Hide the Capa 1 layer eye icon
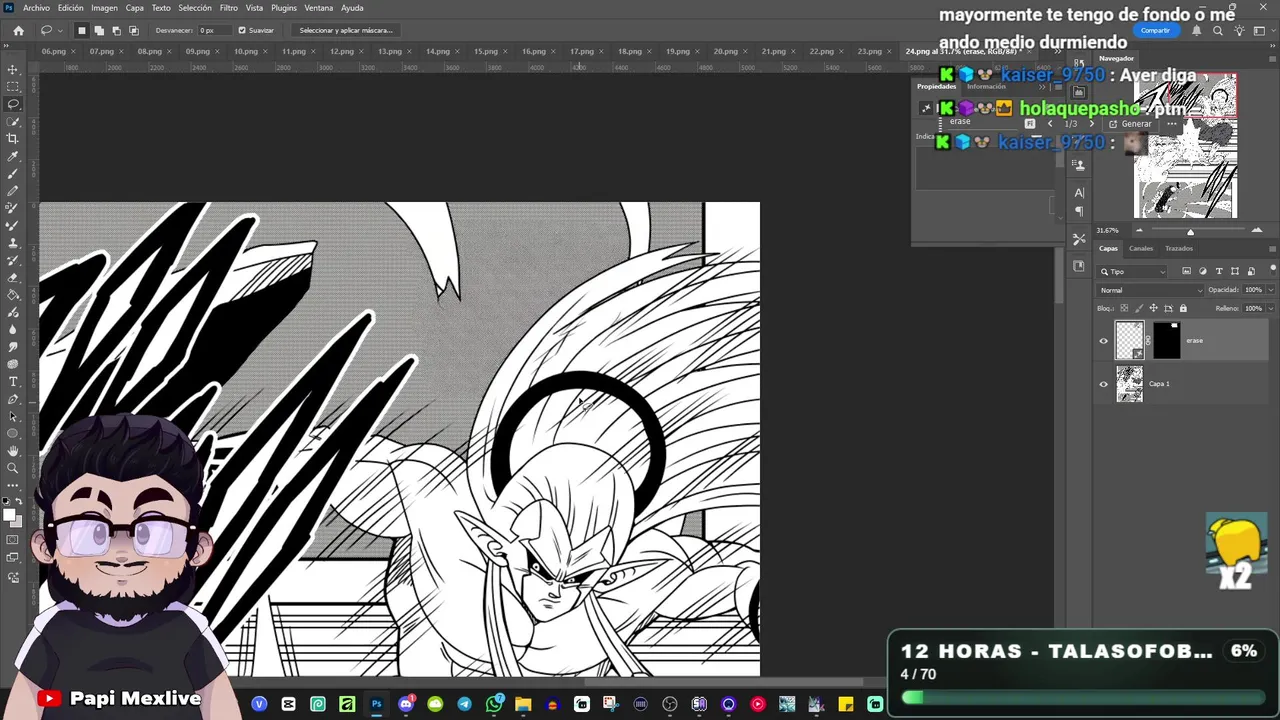The image size is (1280, 720). [x=1104, y=384]
